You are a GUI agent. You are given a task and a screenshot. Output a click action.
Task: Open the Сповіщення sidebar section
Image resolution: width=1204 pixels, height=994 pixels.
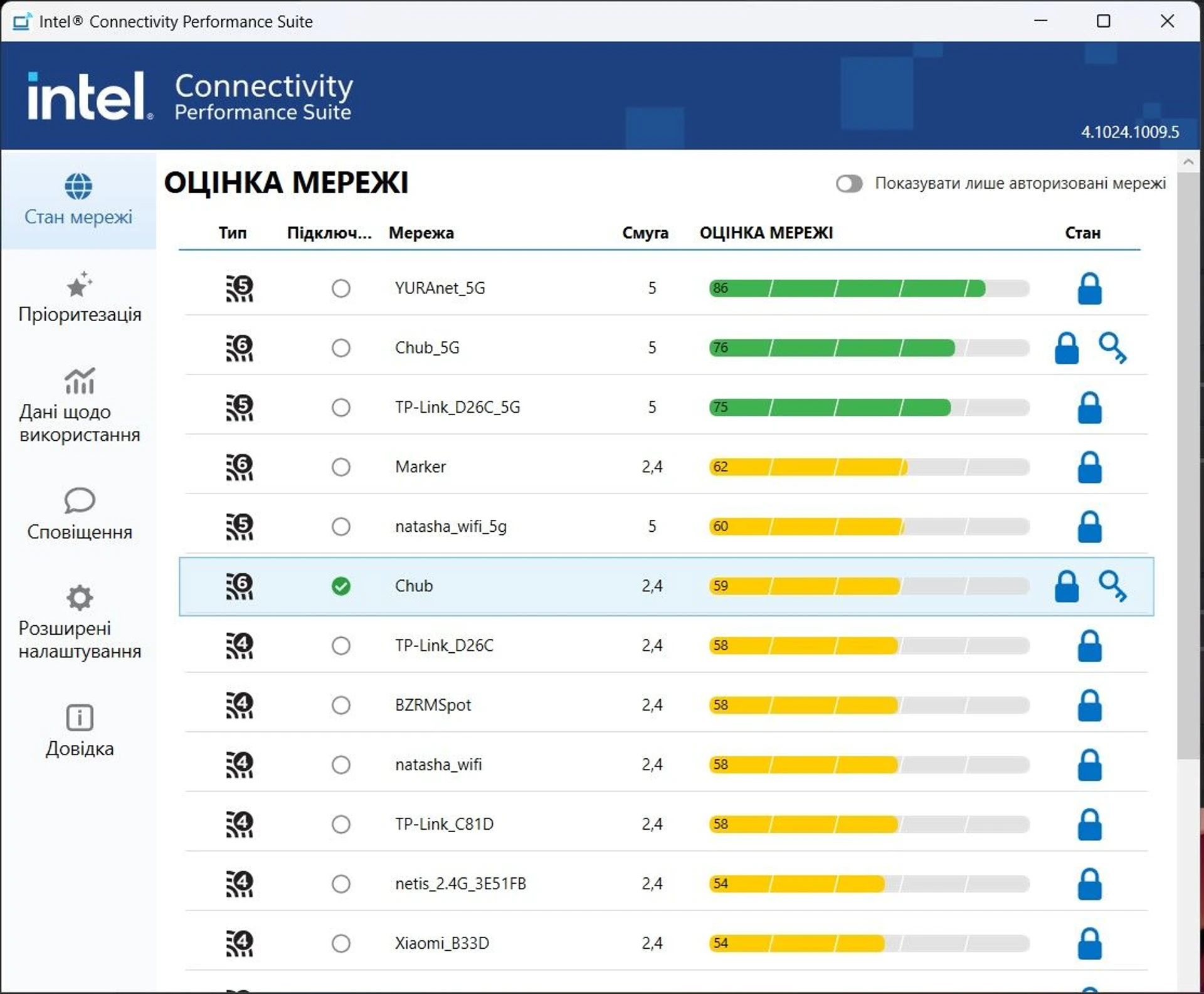(80, 514)
